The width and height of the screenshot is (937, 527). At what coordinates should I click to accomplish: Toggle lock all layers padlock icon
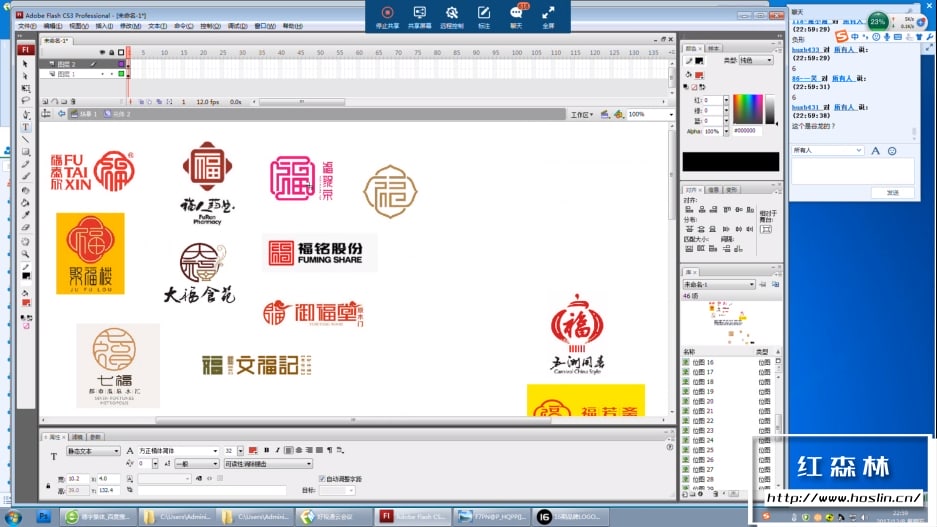click(111, 53)
